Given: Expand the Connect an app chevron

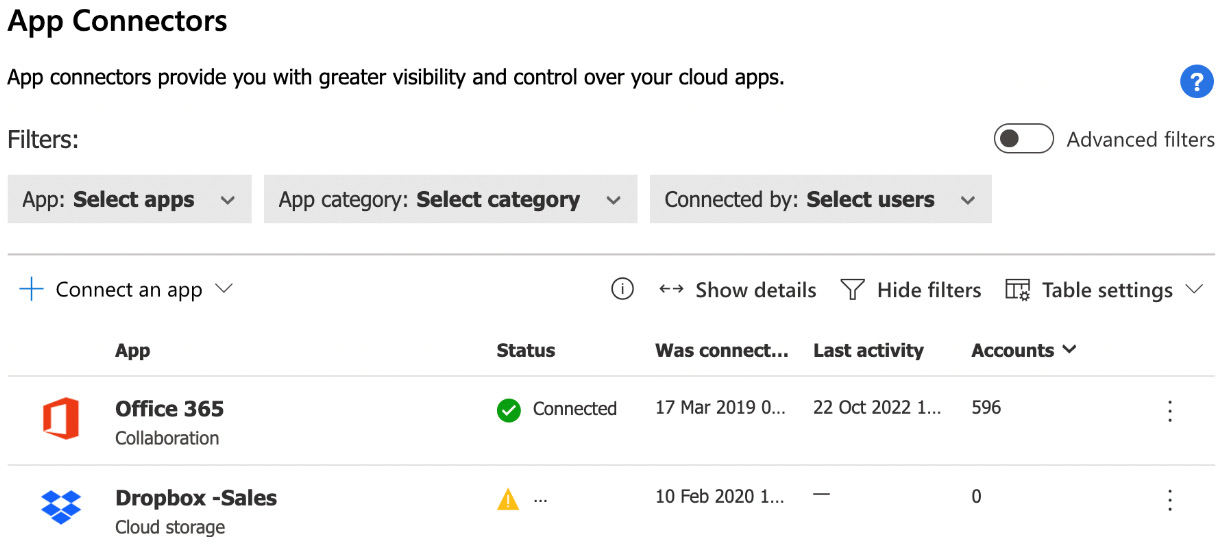Looking at the screenshot, I should pos(224,289).
